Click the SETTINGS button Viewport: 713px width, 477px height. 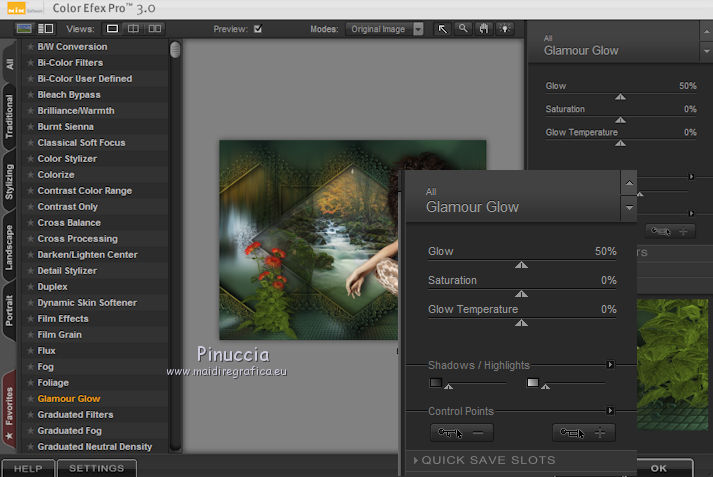(x=97, y=468)
